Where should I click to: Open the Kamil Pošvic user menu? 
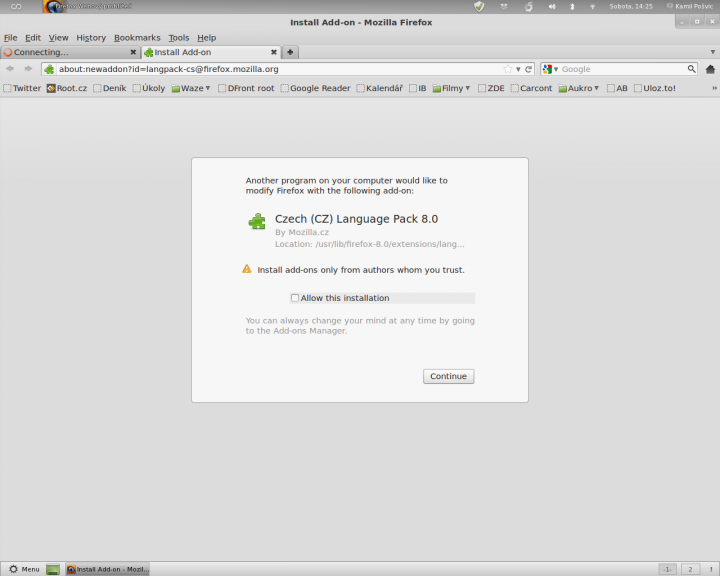pyautogui.click(x=690, y=6)
